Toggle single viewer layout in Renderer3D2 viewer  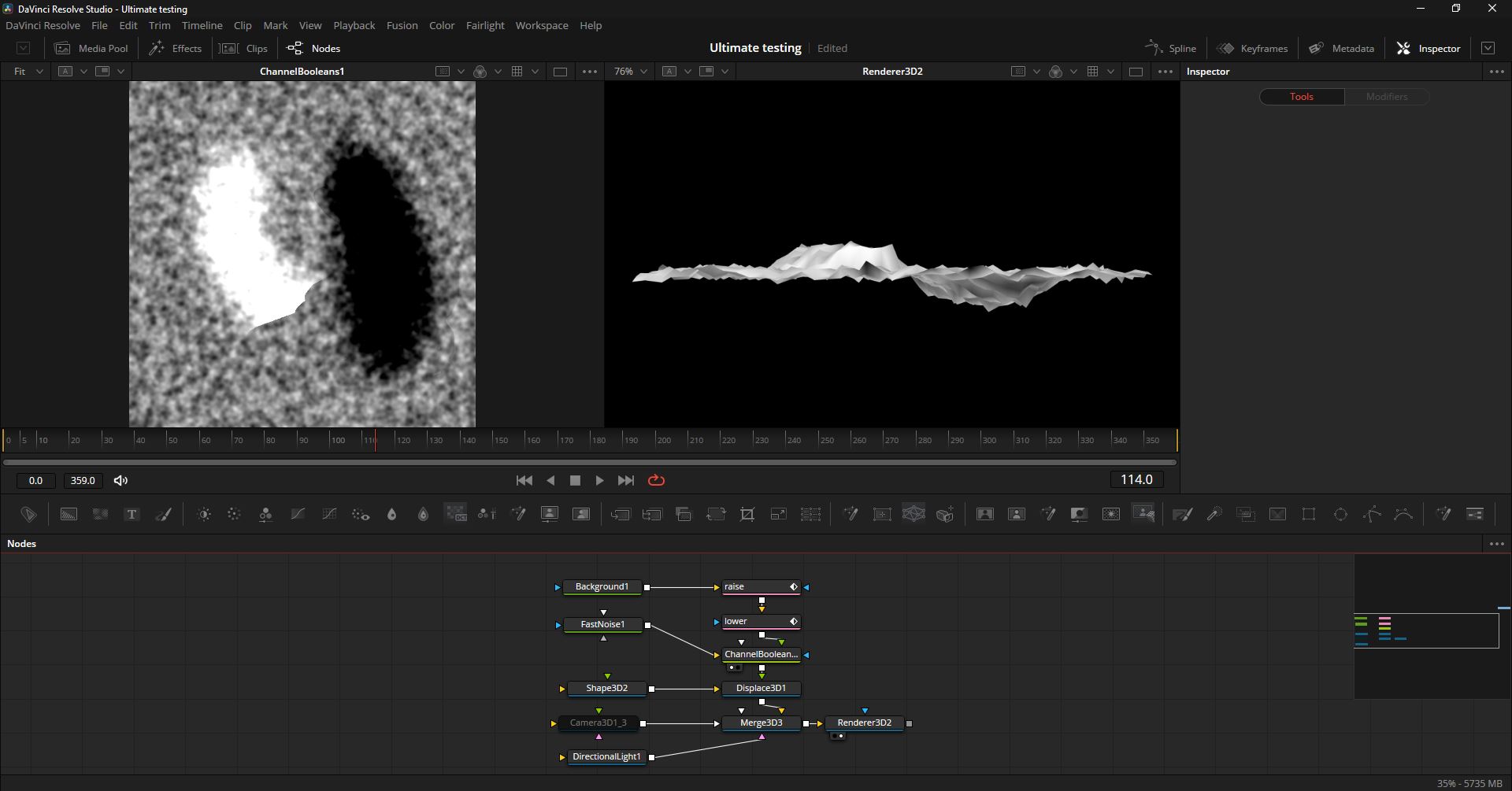(1136, 71)
